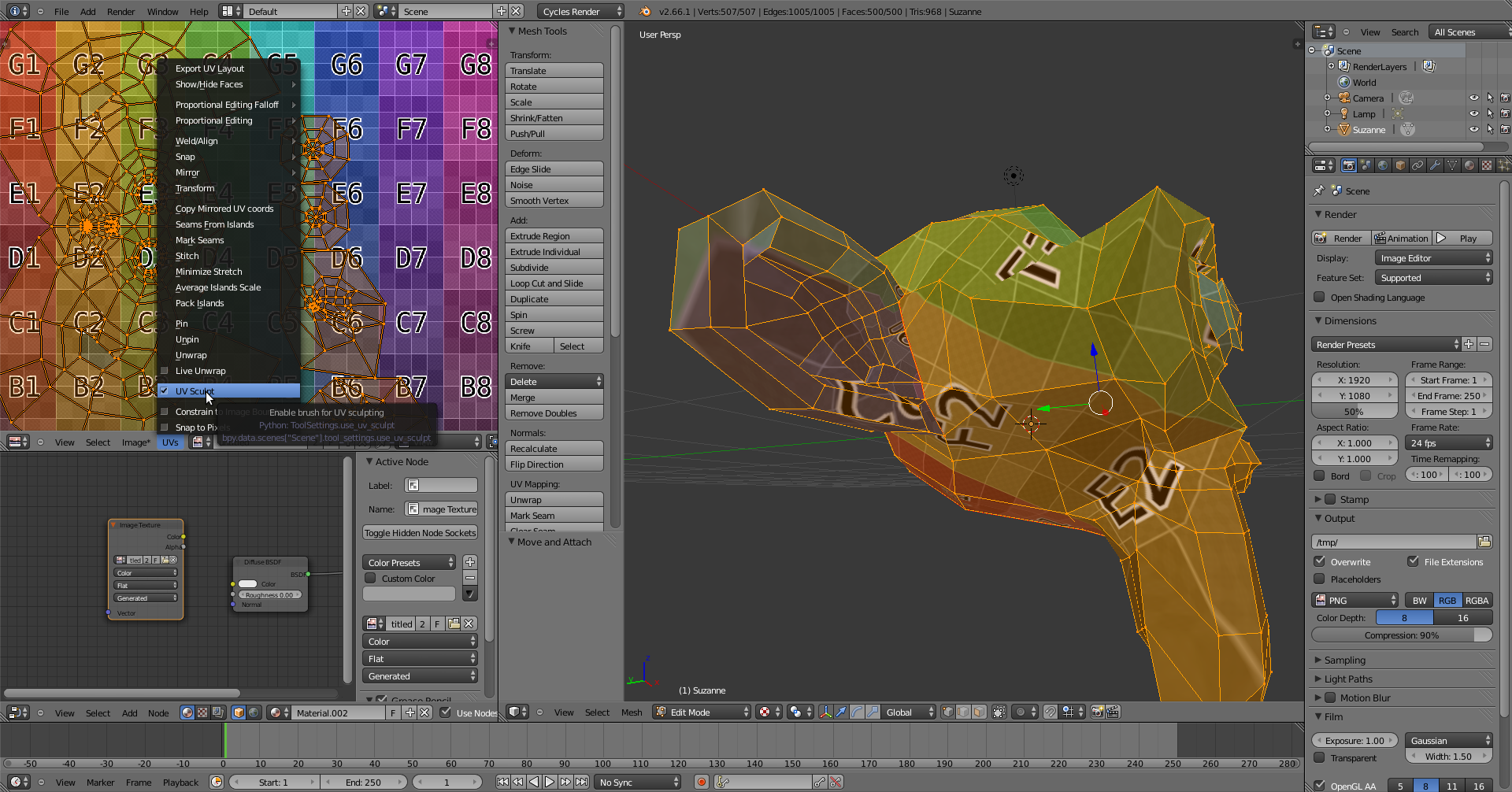Open the Help menu in the top bar
The width and height of the screenshot is (1512, 792).
[x=199, y=12]
